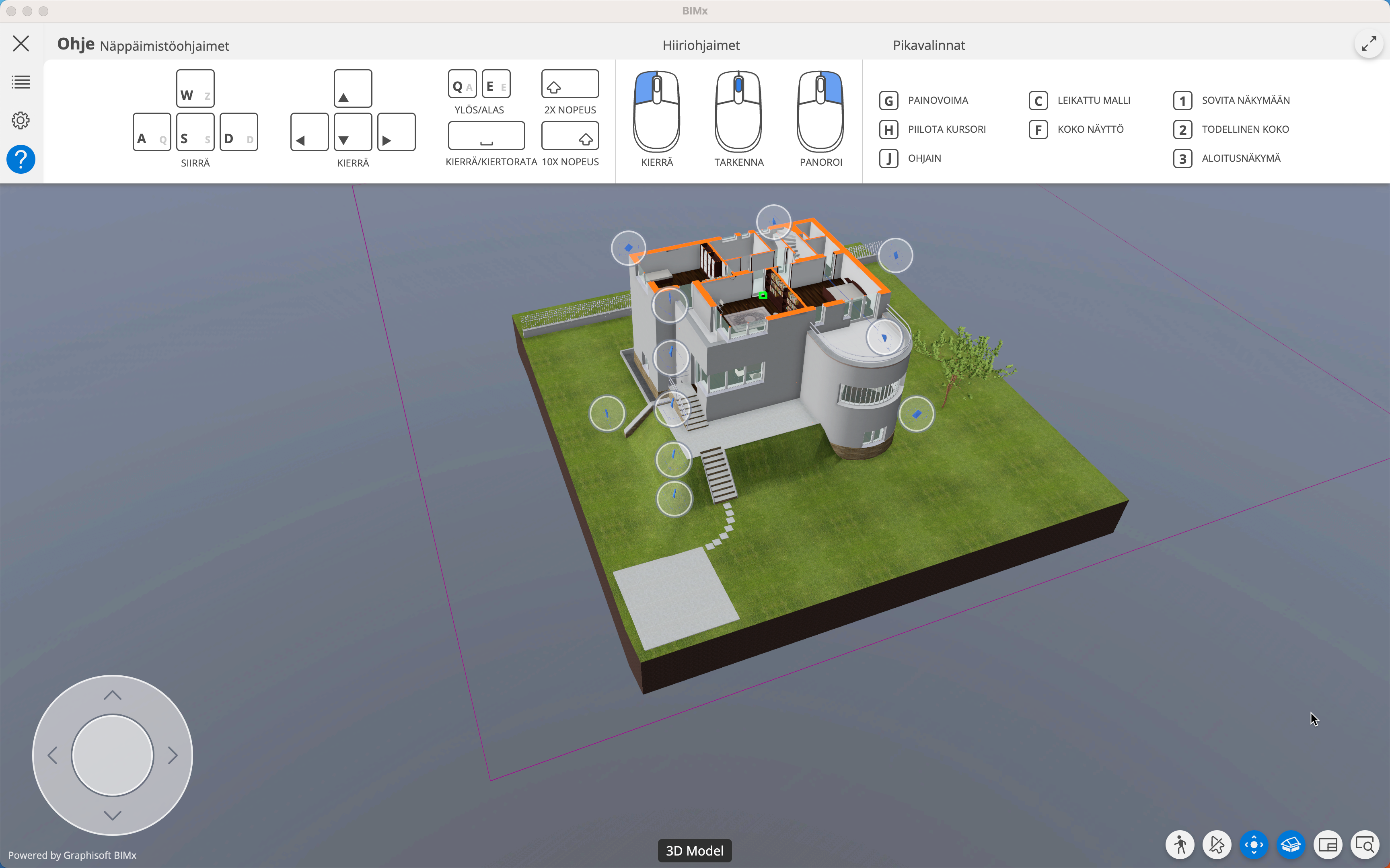Click the joystick left chevron
Image resolution: width=1390 pixels, height=868 pixels.
[52, 755]
